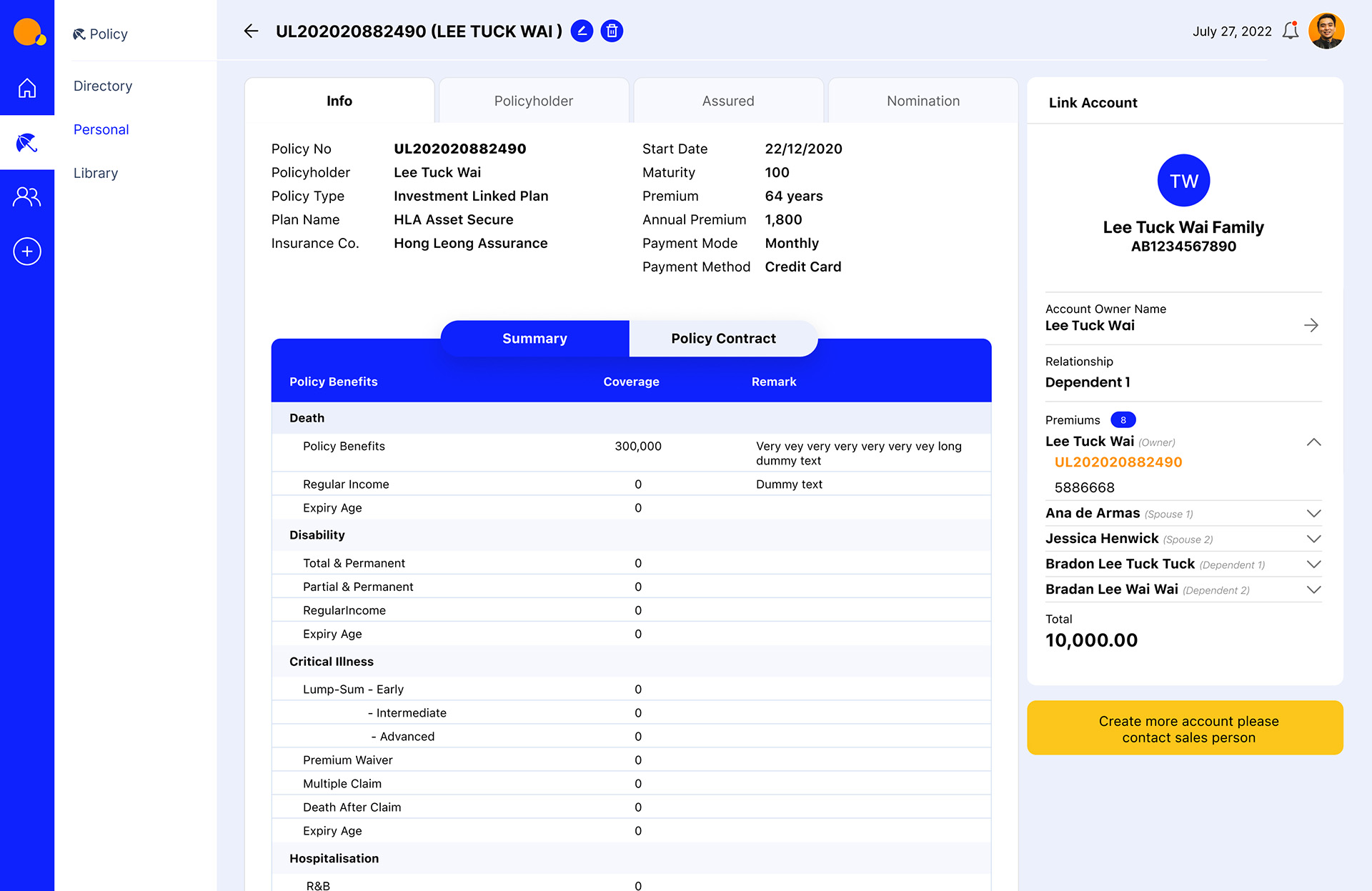Open Account Owner Name arrow
The image size is (1372, 891).
point(1311,325)
